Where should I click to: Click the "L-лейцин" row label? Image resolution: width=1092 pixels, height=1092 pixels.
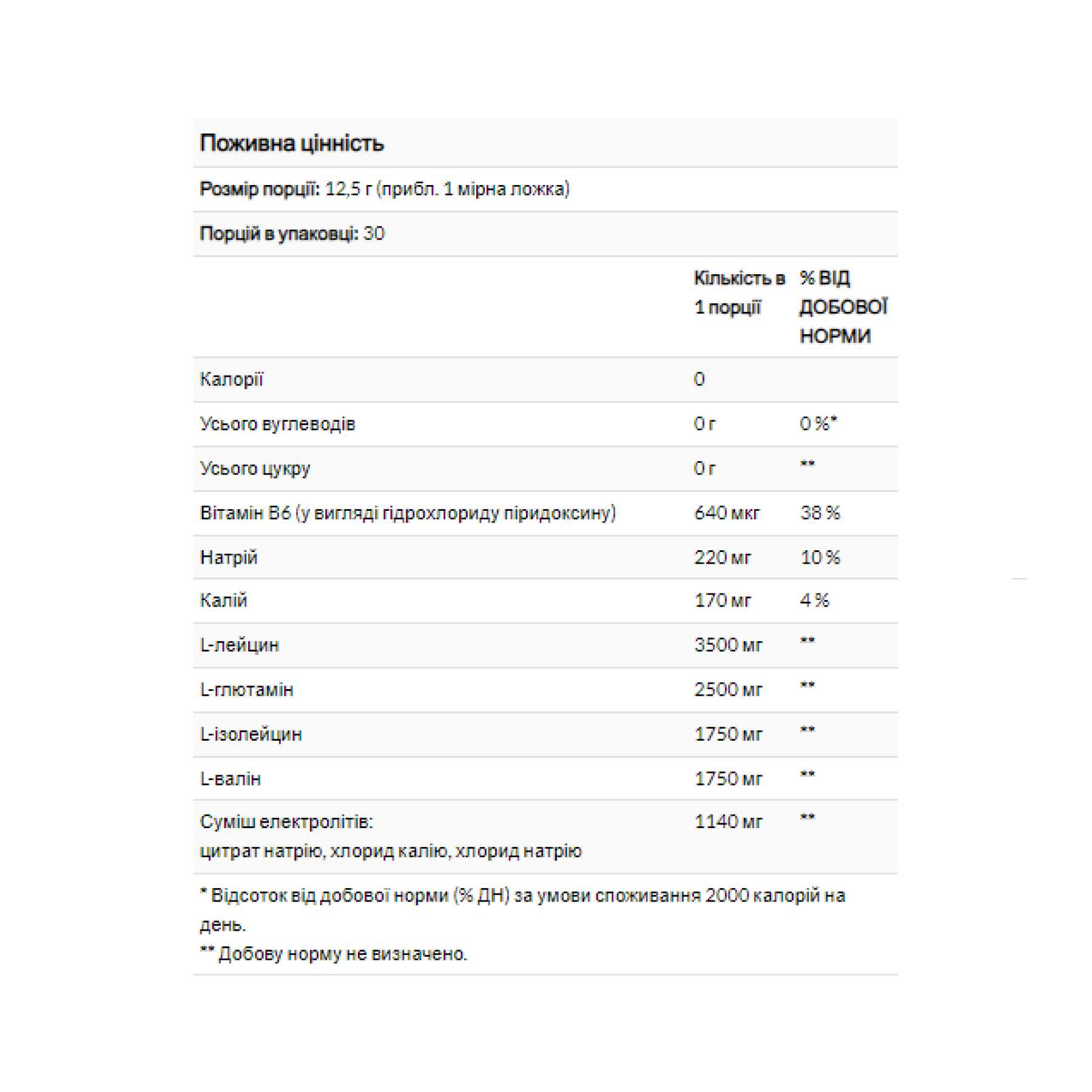pos(240,645)
